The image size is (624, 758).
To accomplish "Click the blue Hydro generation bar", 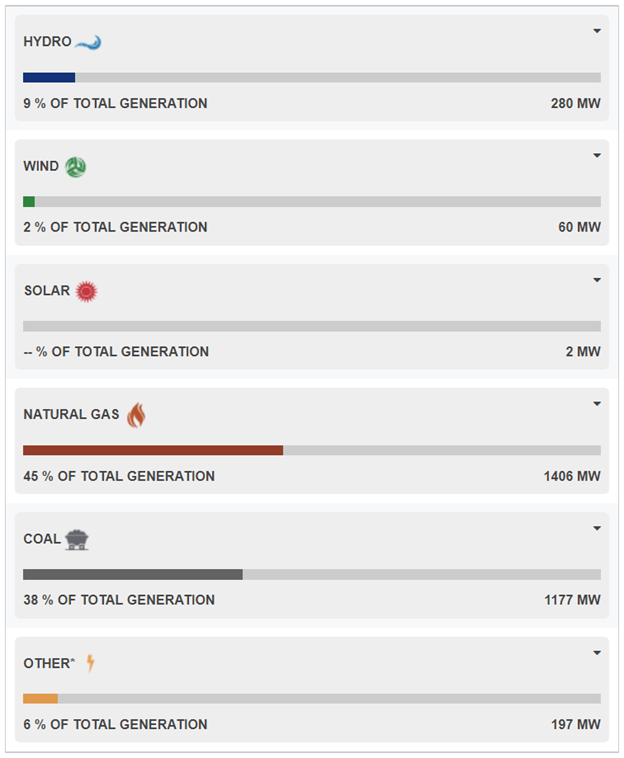I will click(x=49, y=77).
